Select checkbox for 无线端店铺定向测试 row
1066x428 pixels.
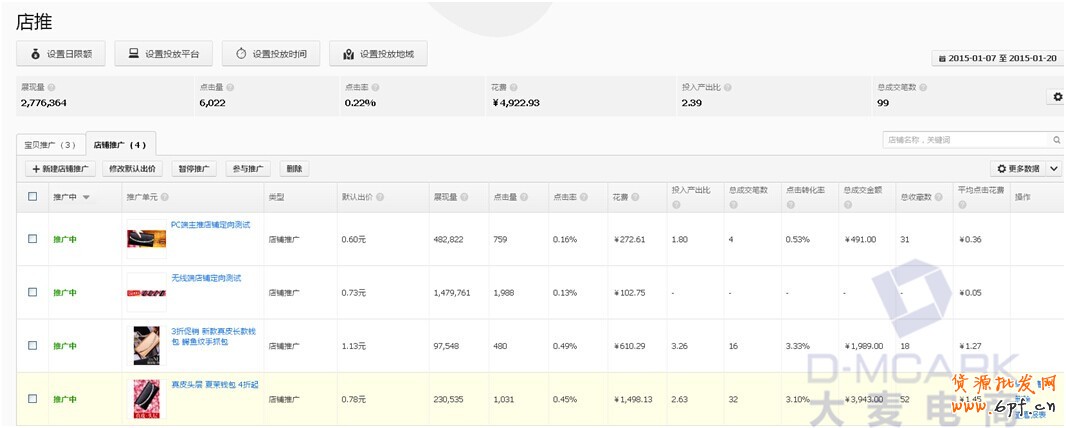click(33, 292)
